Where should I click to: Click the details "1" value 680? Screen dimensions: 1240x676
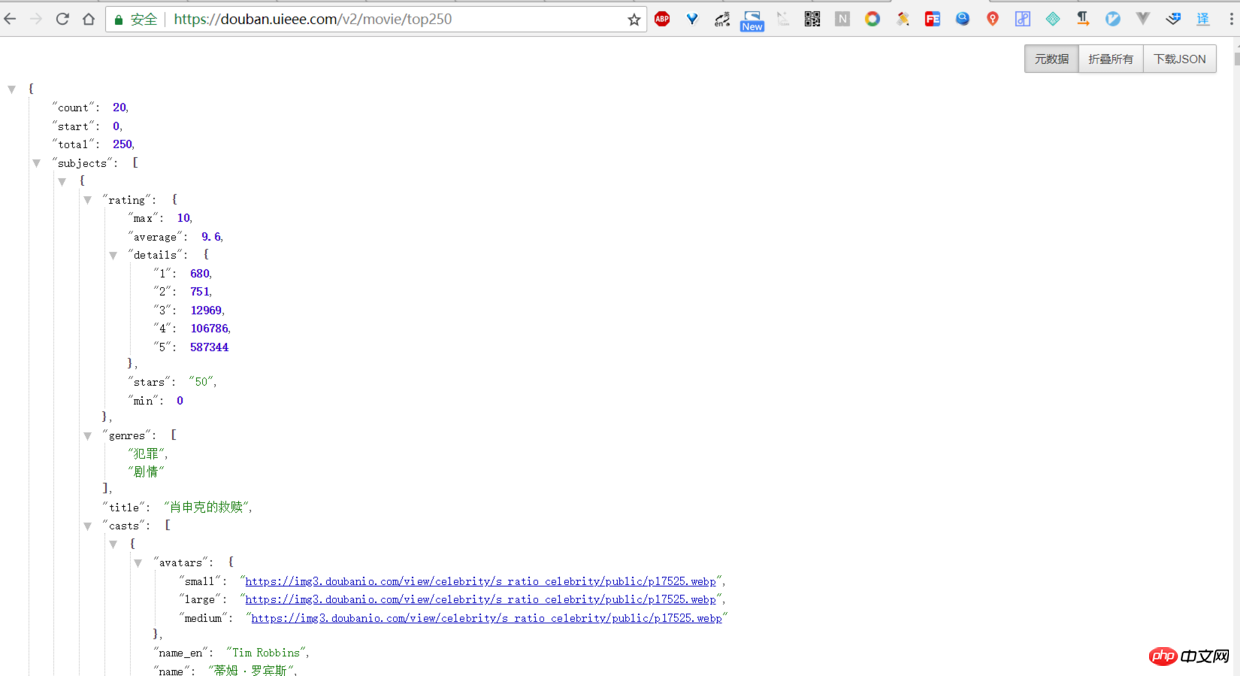200,274
